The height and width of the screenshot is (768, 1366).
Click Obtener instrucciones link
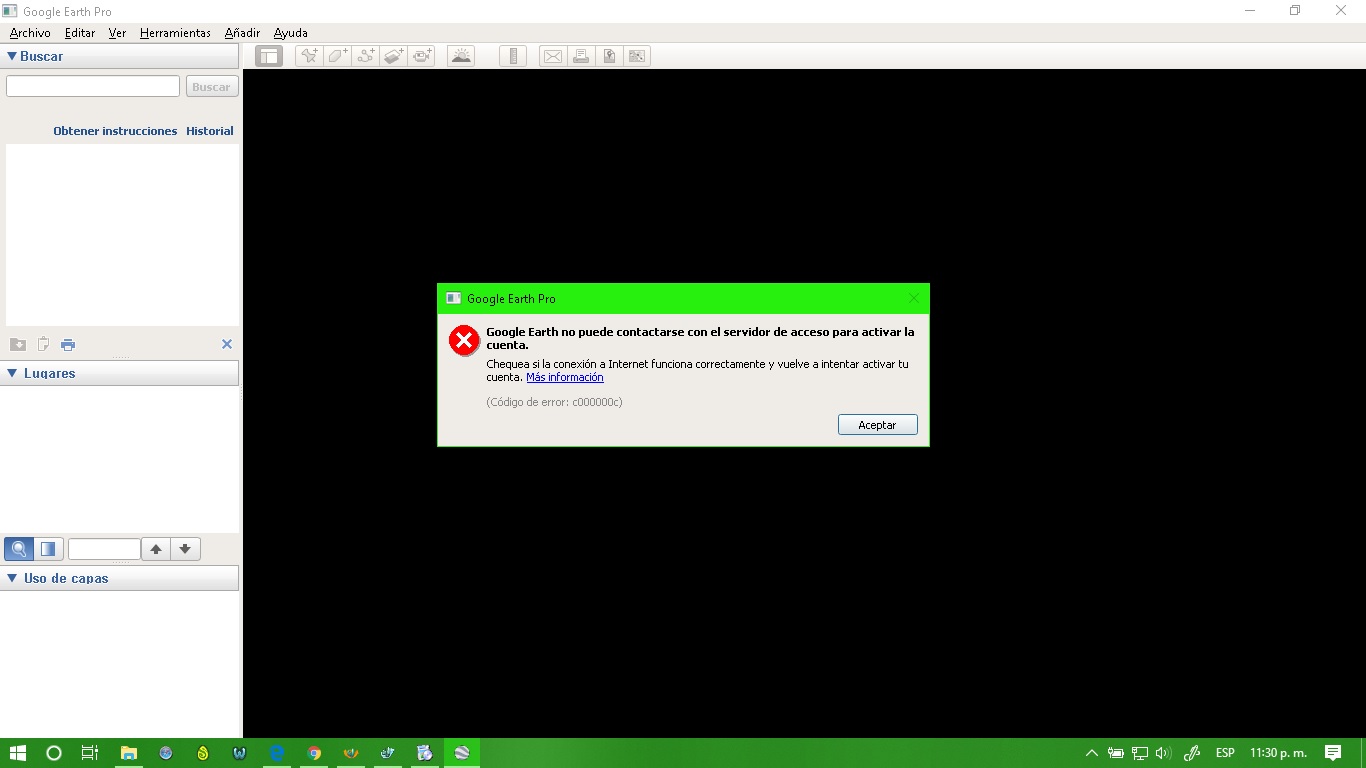click(115, 131)
